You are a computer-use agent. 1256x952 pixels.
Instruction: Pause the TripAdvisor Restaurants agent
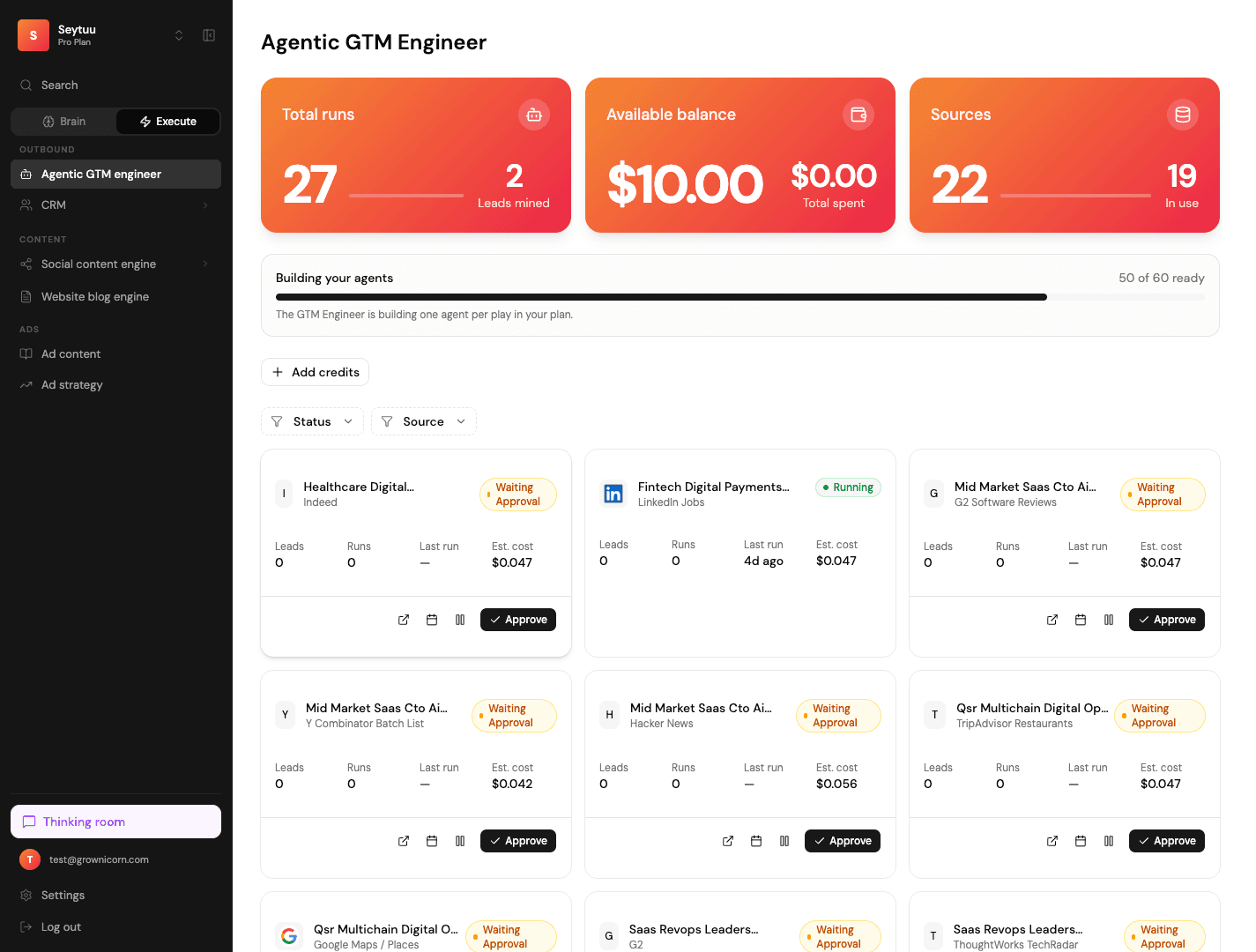[1109, 841]
